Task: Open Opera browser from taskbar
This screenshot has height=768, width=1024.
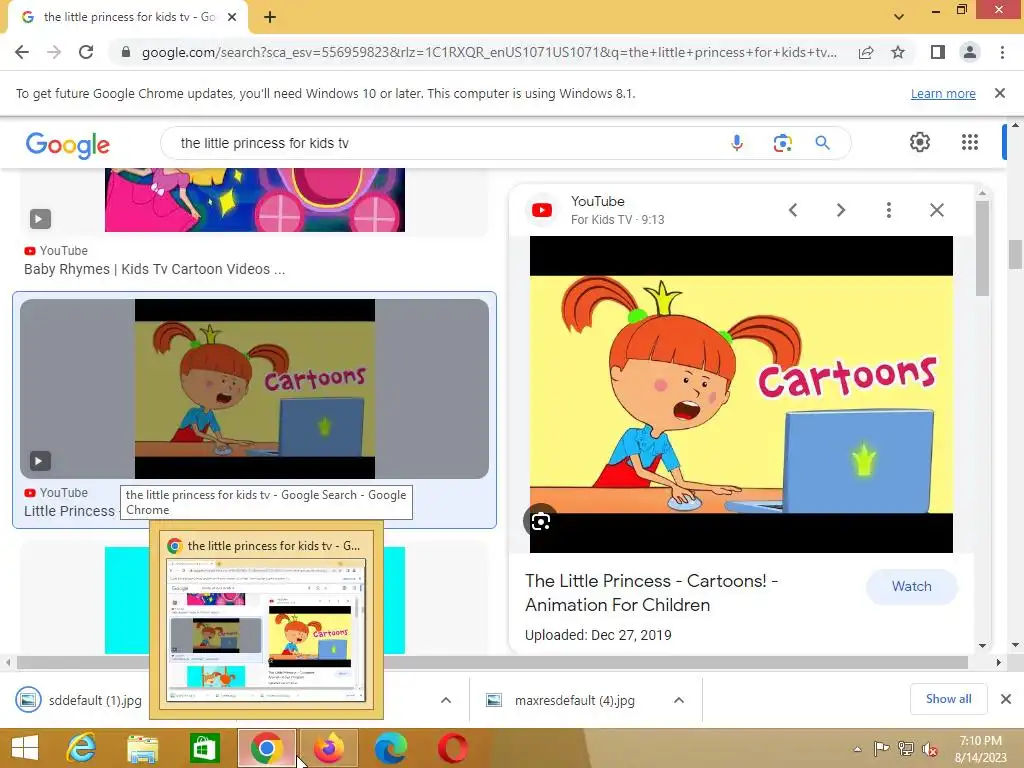Action: pyautogui.click(x=453, y=748)
